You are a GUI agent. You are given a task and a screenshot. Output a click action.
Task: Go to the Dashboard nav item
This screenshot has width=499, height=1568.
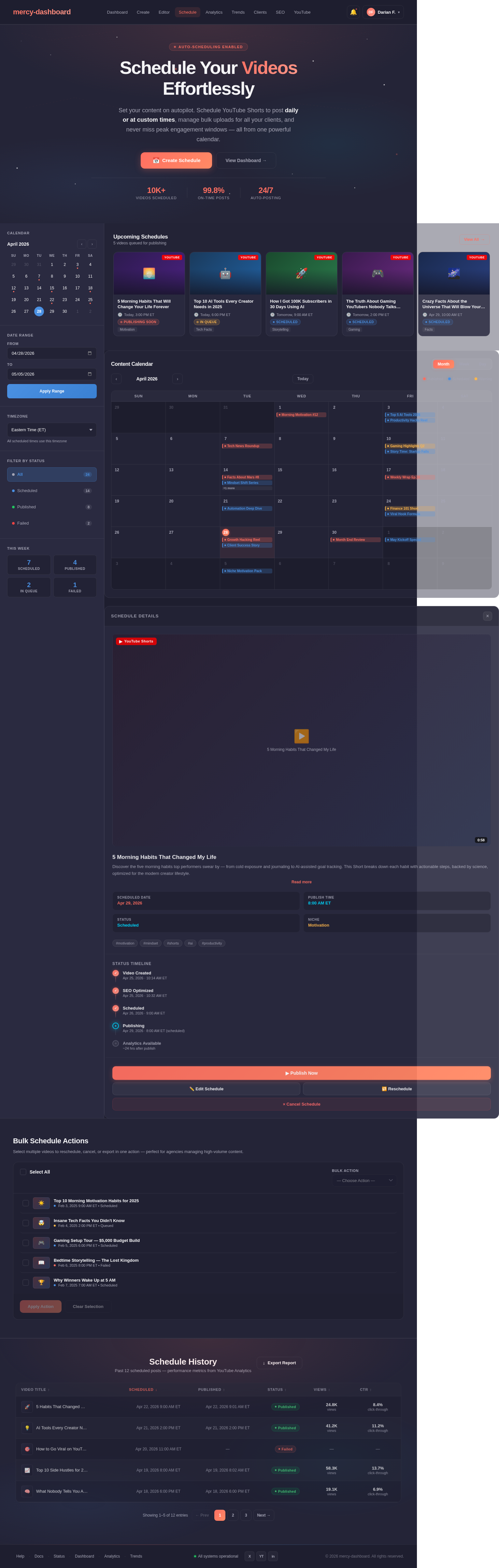pos(117,12)
